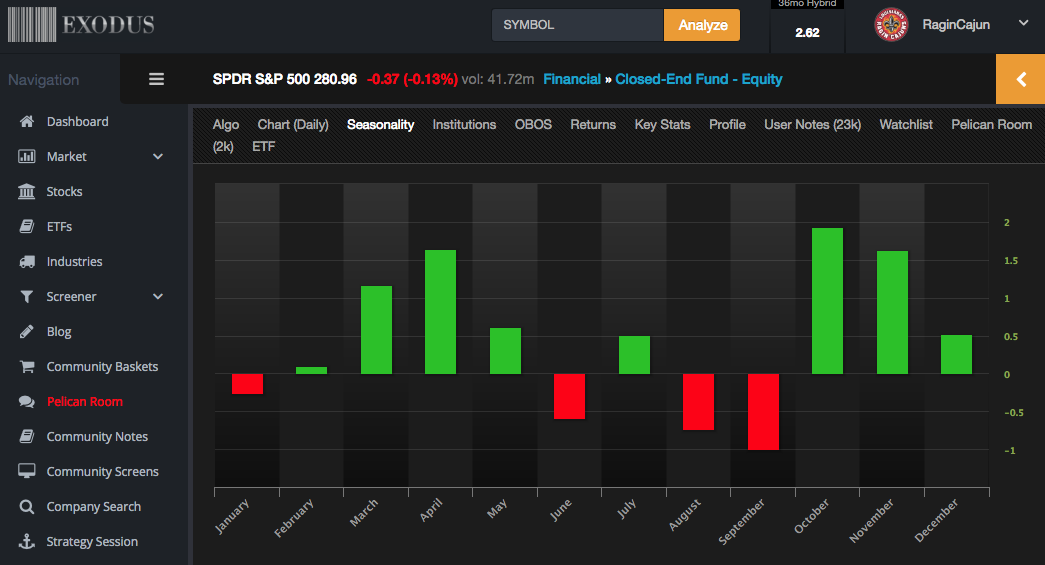Click the red January bar
Viewport: 1045px width, 565px height.
(x=247, y=384)
